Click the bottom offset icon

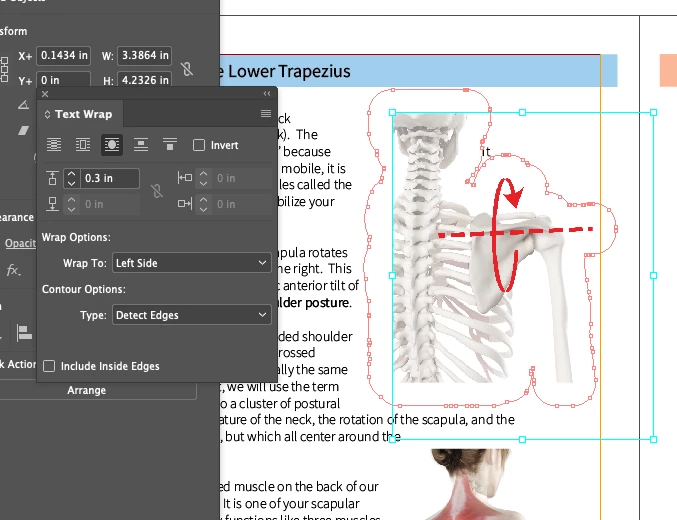52,204
